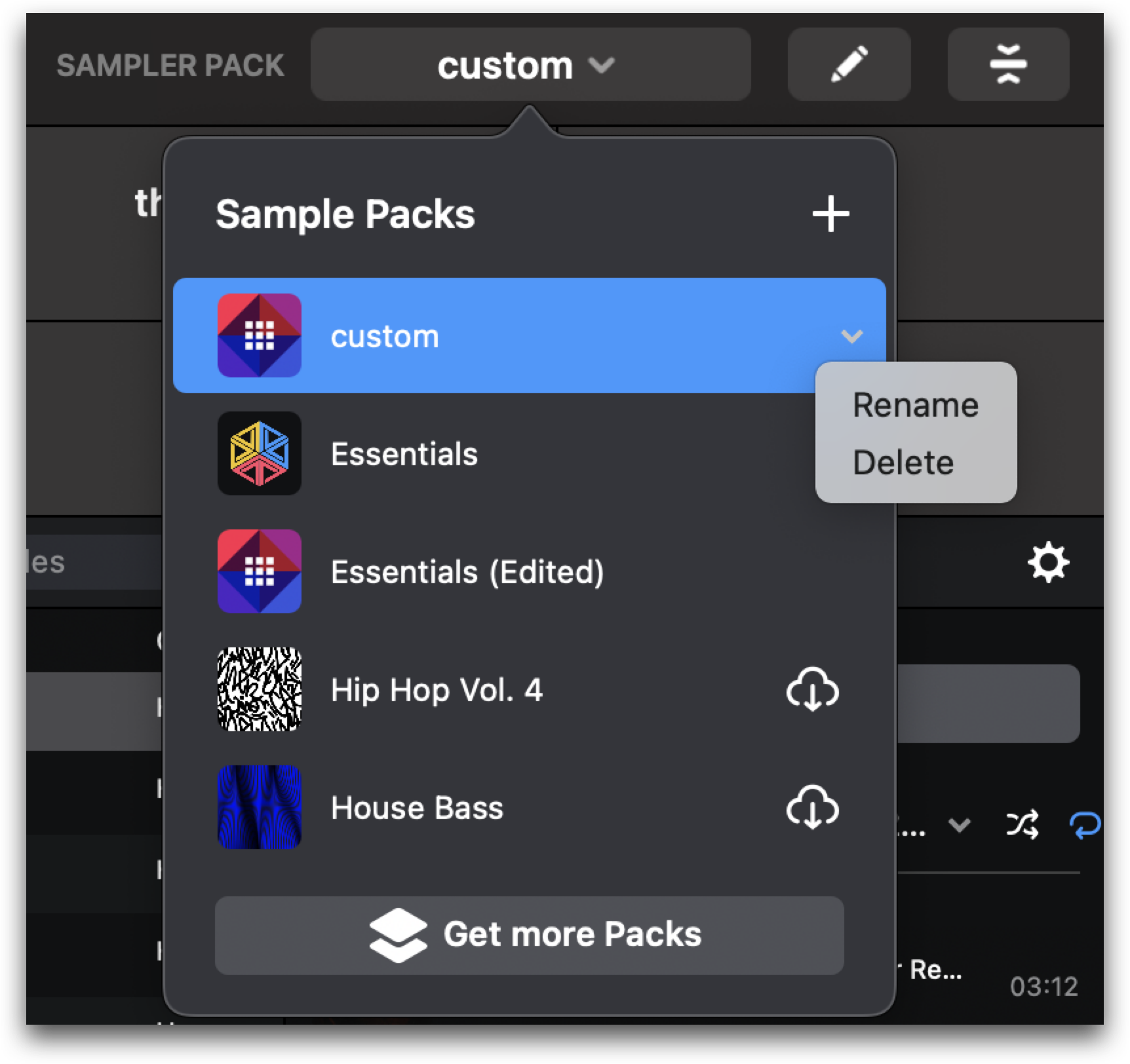Toggle repeat loop playback

(1085, 824)
